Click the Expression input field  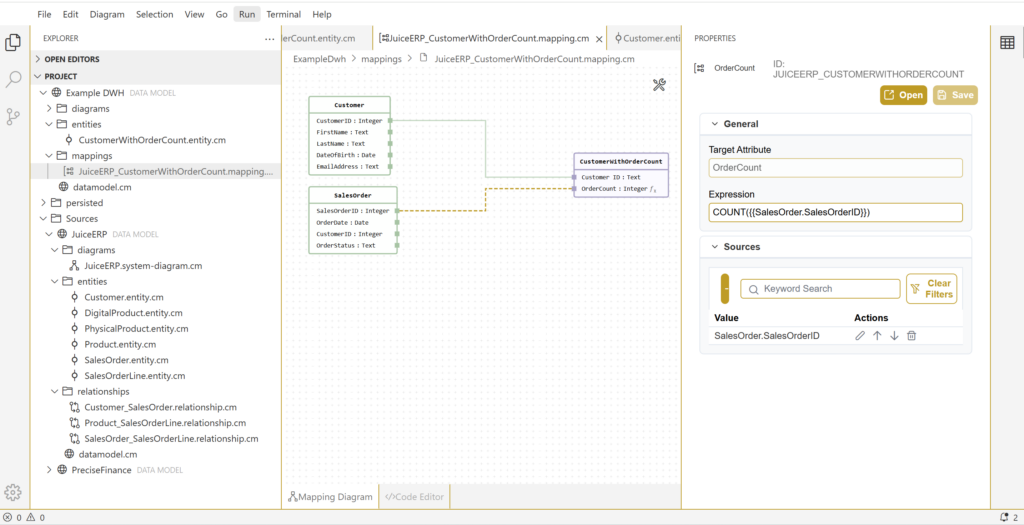click(835, 212)
